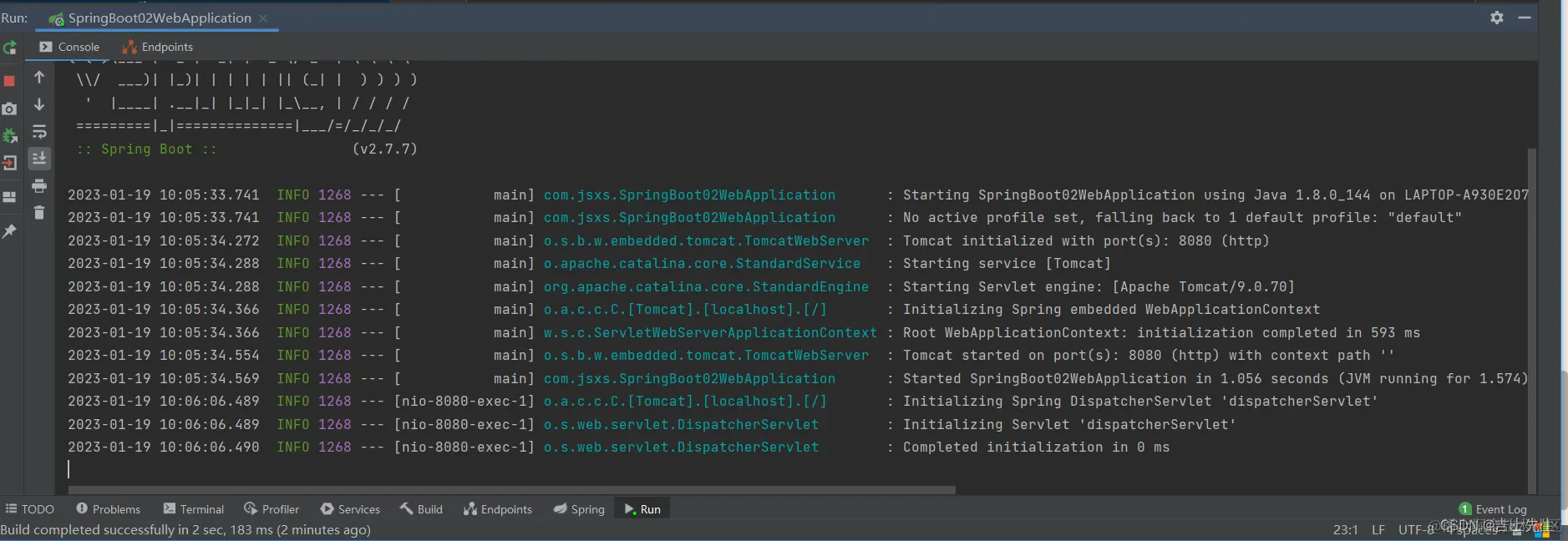1568x541 pixels.
Task: Open the TODO tool window
Action: 30,509
